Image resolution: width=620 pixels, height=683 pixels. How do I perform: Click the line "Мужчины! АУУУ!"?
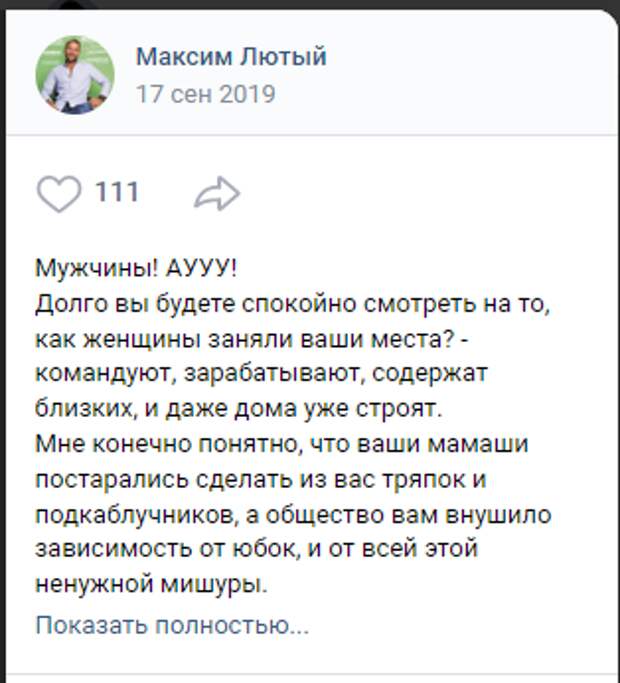tap(136, 268)
